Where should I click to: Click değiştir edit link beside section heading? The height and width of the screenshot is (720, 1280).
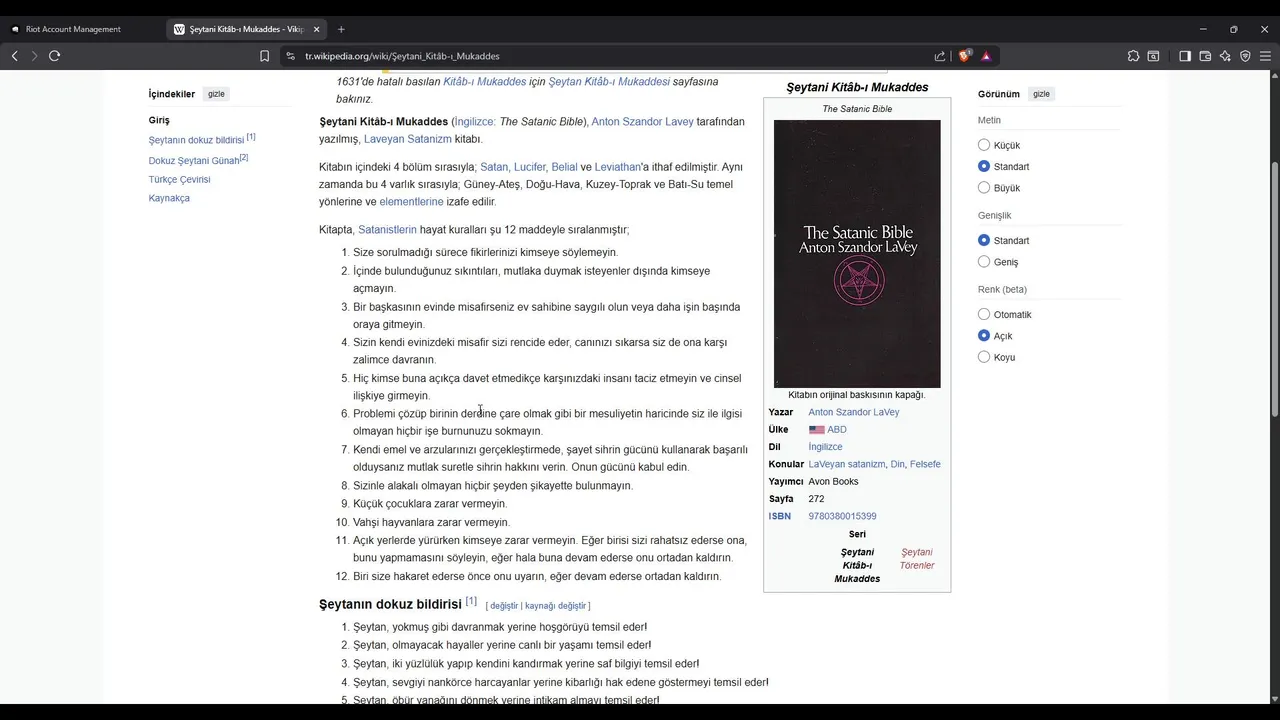[x=504, y=606]
